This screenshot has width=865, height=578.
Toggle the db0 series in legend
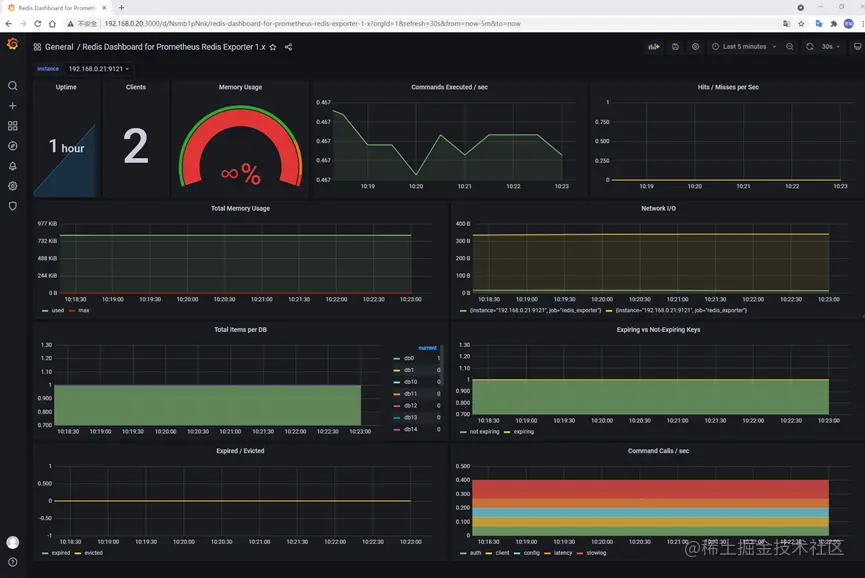click(x=409, y=358)
